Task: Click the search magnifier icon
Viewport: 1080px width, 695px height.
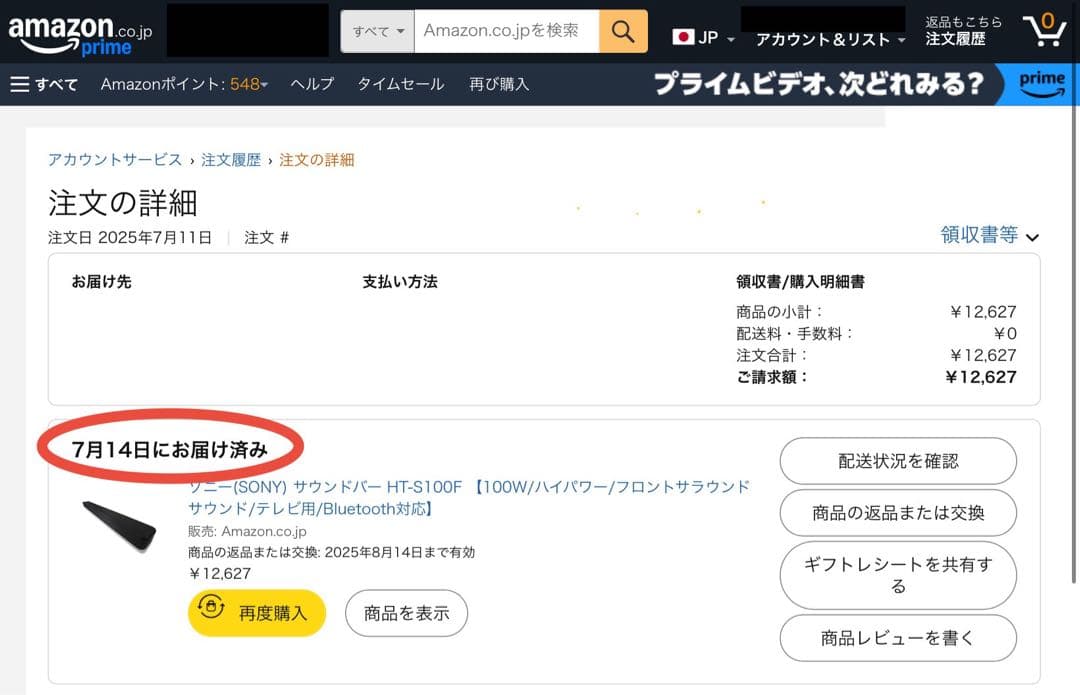Action: tap(622, 30)
